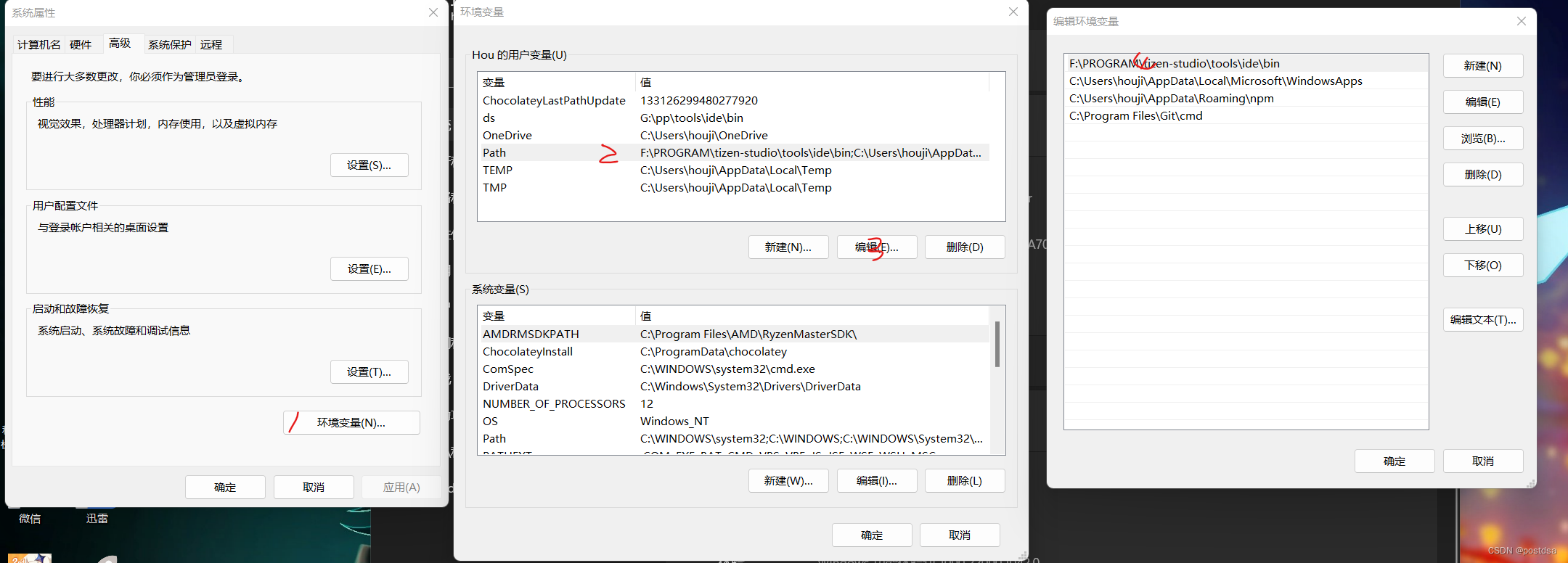Click the system variables list scrollbar
The height and width of the screenshot is (563, 1568).
(997, 345)
